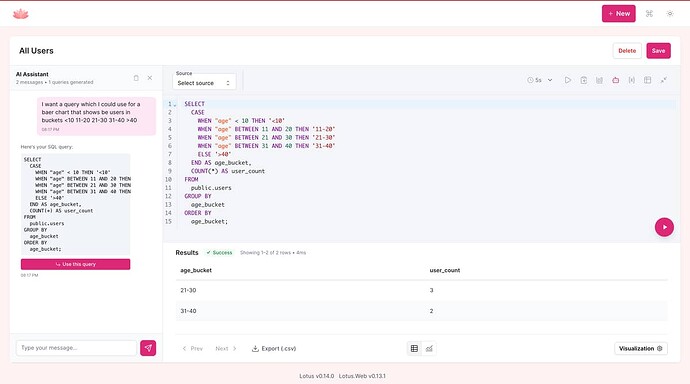Open the format query toolbar icon
Viewport: 690px width, 384px height.
point(599,80)
